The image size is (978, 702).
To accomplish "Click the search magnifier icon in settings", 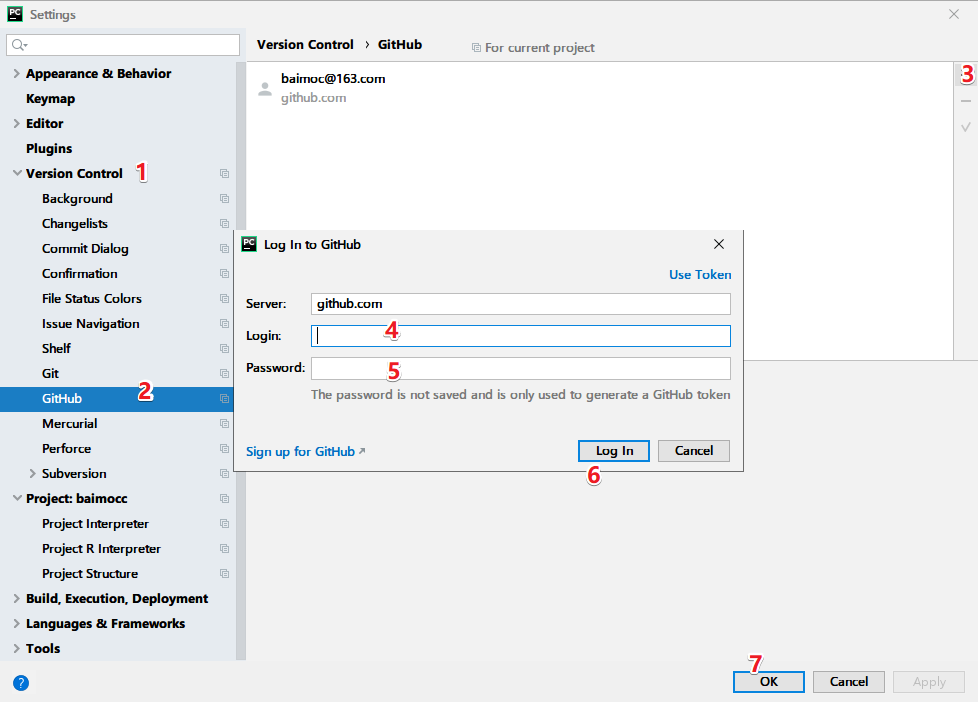I will (19, 45).
